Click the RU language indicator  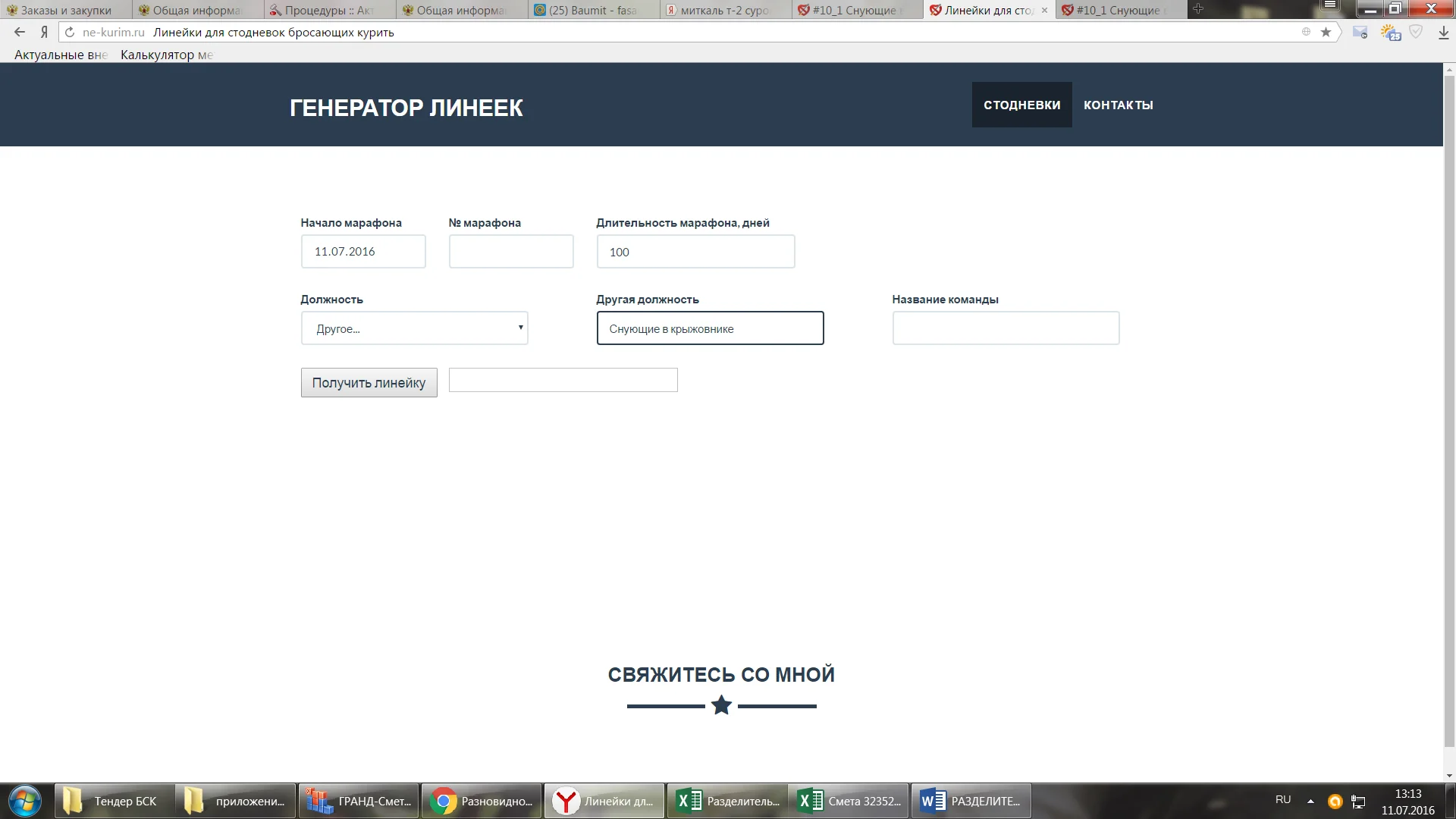tap(1282, 799)
